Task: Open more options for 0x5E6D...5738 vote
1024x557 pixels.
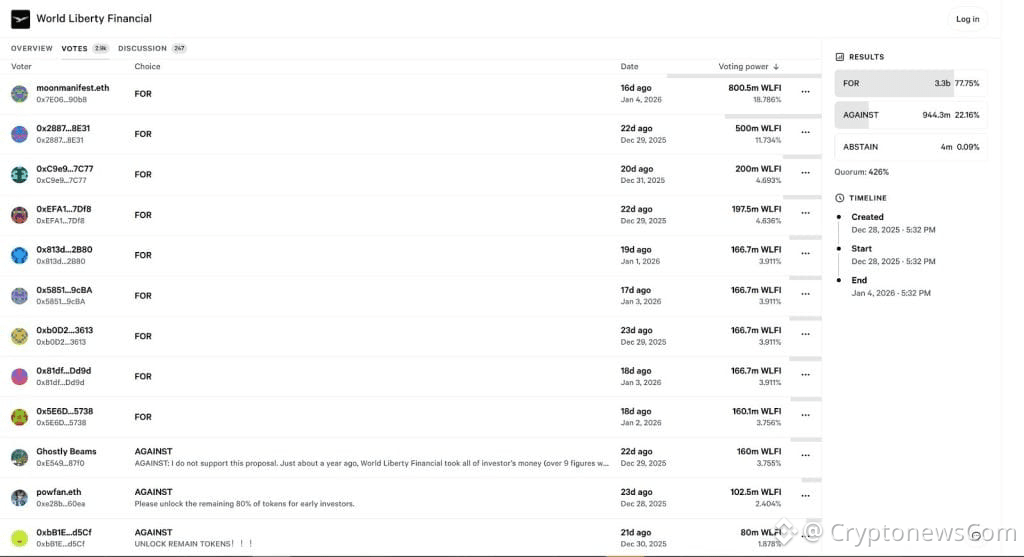Action: (805, 415)
